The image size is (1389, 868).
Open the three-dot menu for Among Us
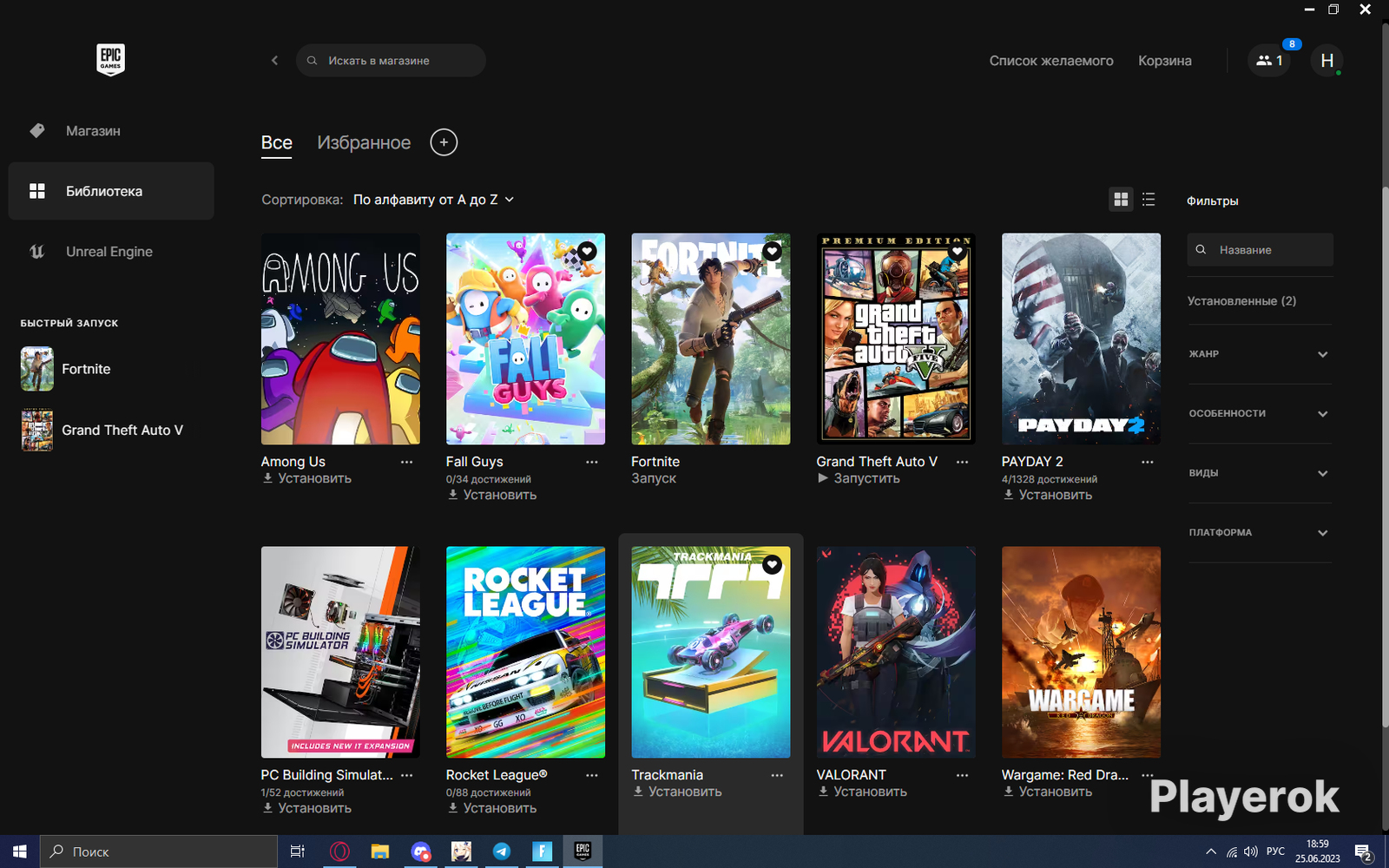406,462
